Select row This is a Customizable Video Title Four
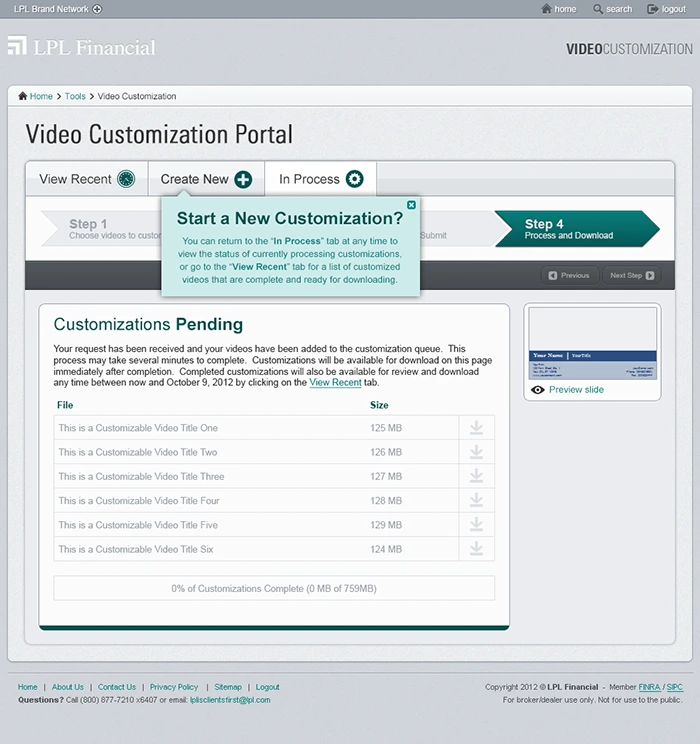700x744 pixels. tap(274, 500)
